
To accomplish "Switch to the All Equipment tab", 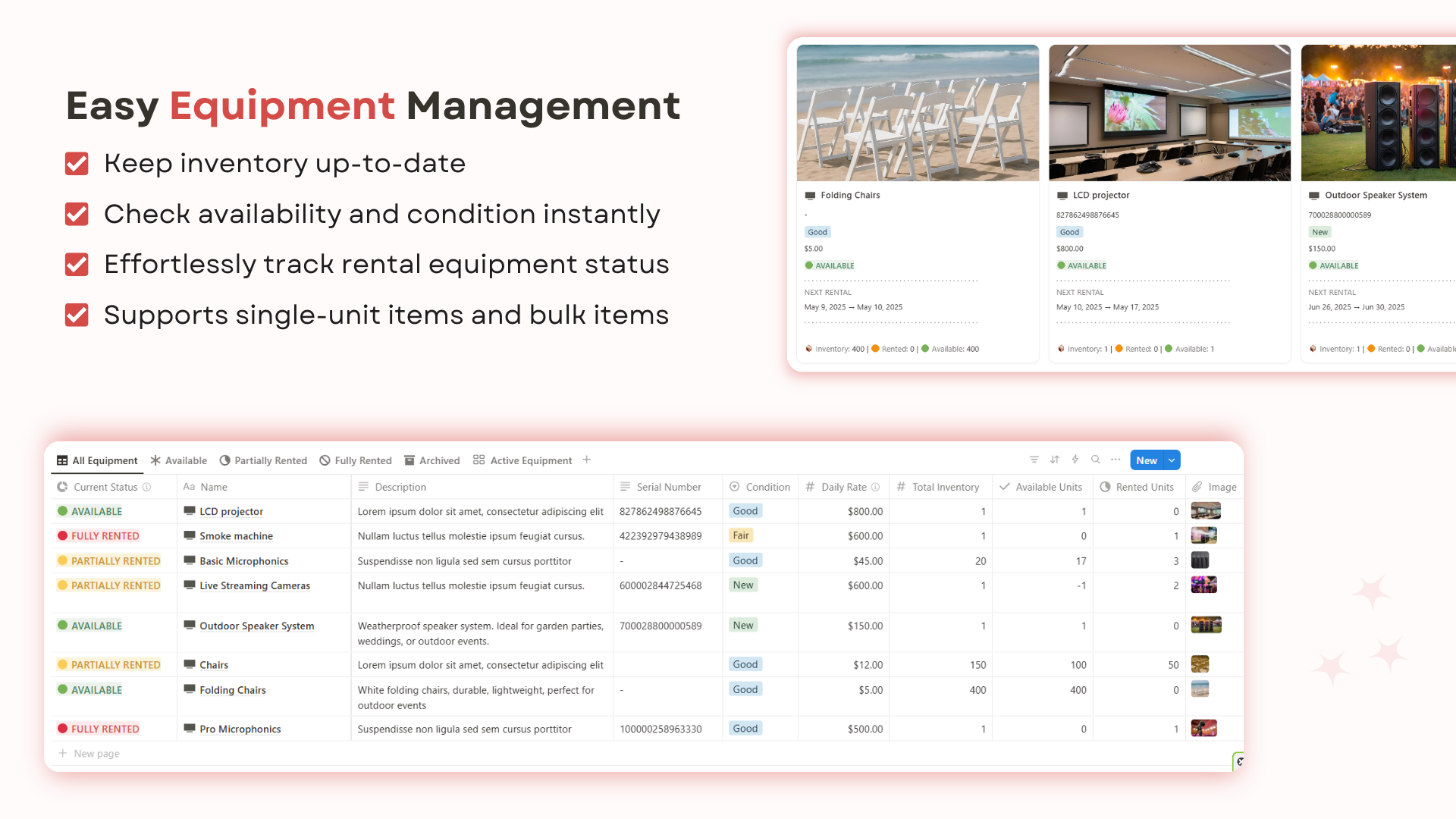I will (97, 460).
